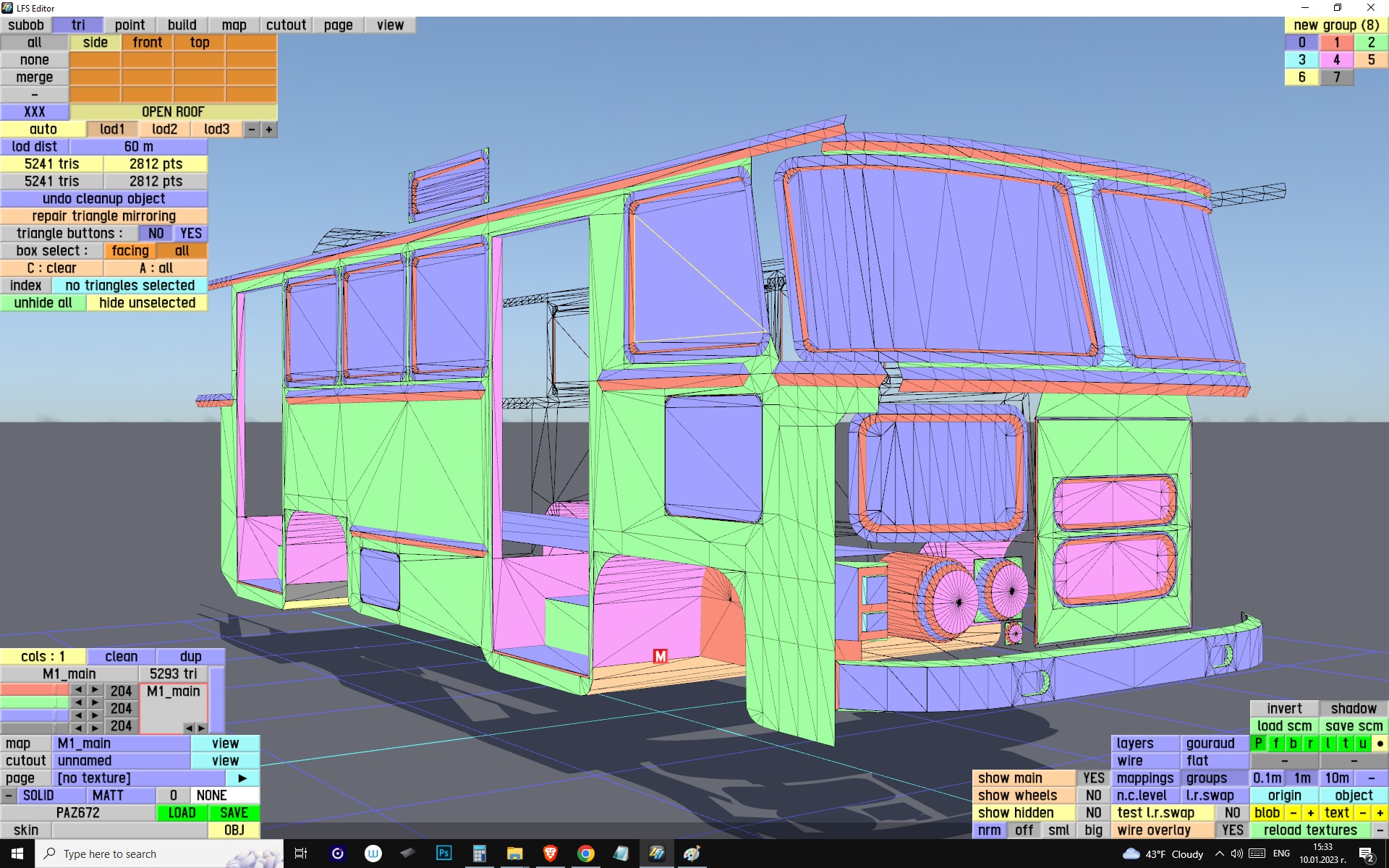Increase blob size with plus button
Image resolution: width=1389 pixels, height=868 pixels.
(1310, 813)
